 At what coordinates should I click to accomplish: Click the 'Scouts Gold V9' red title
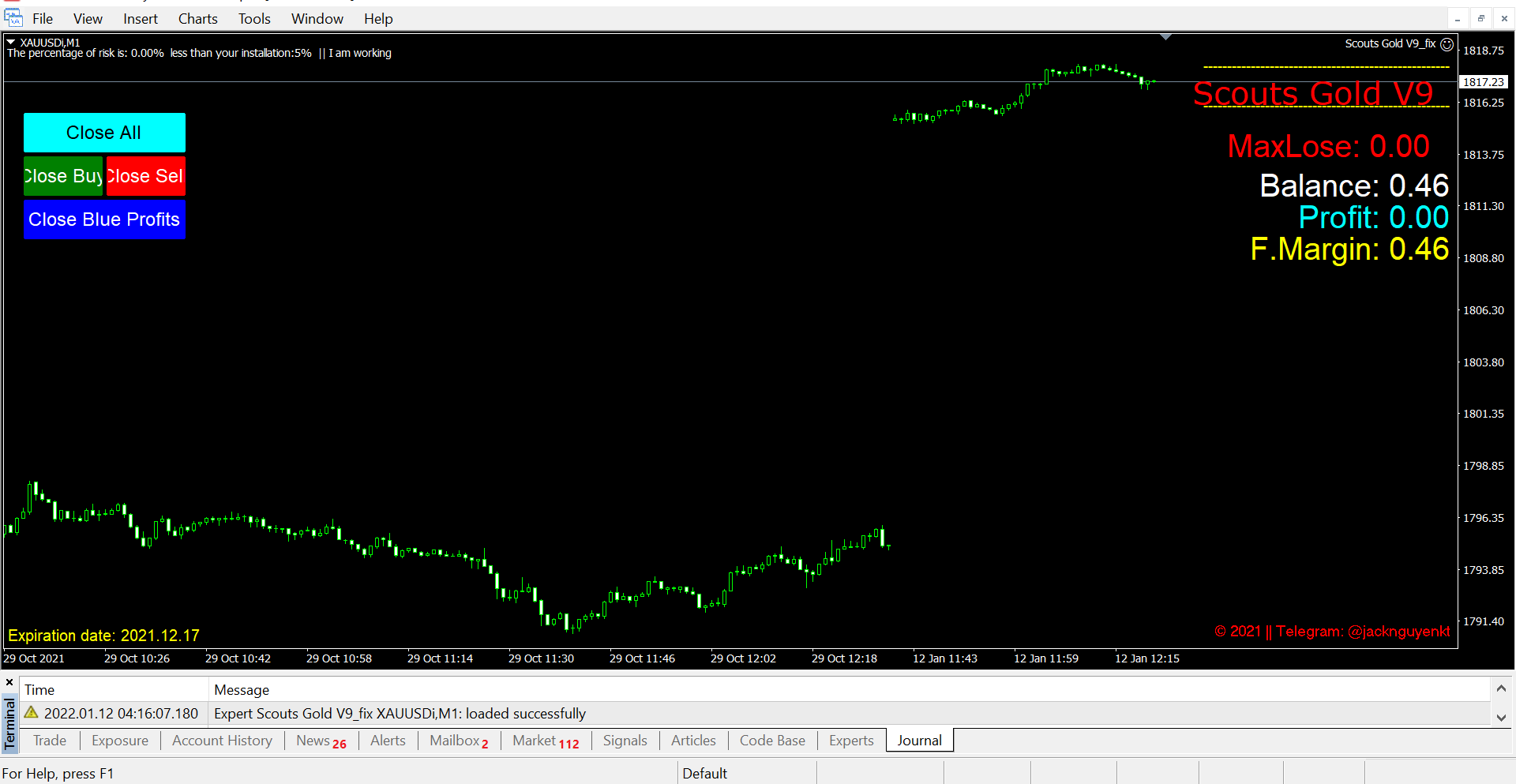point(1313,93)
